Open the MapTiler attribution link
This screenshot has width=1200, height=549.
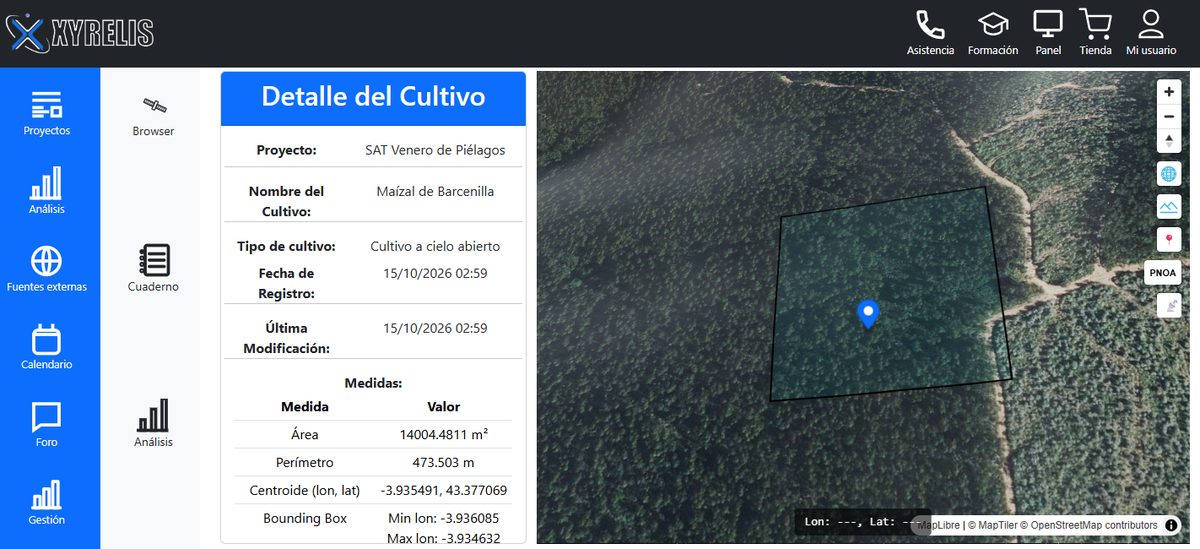(993, 525)
